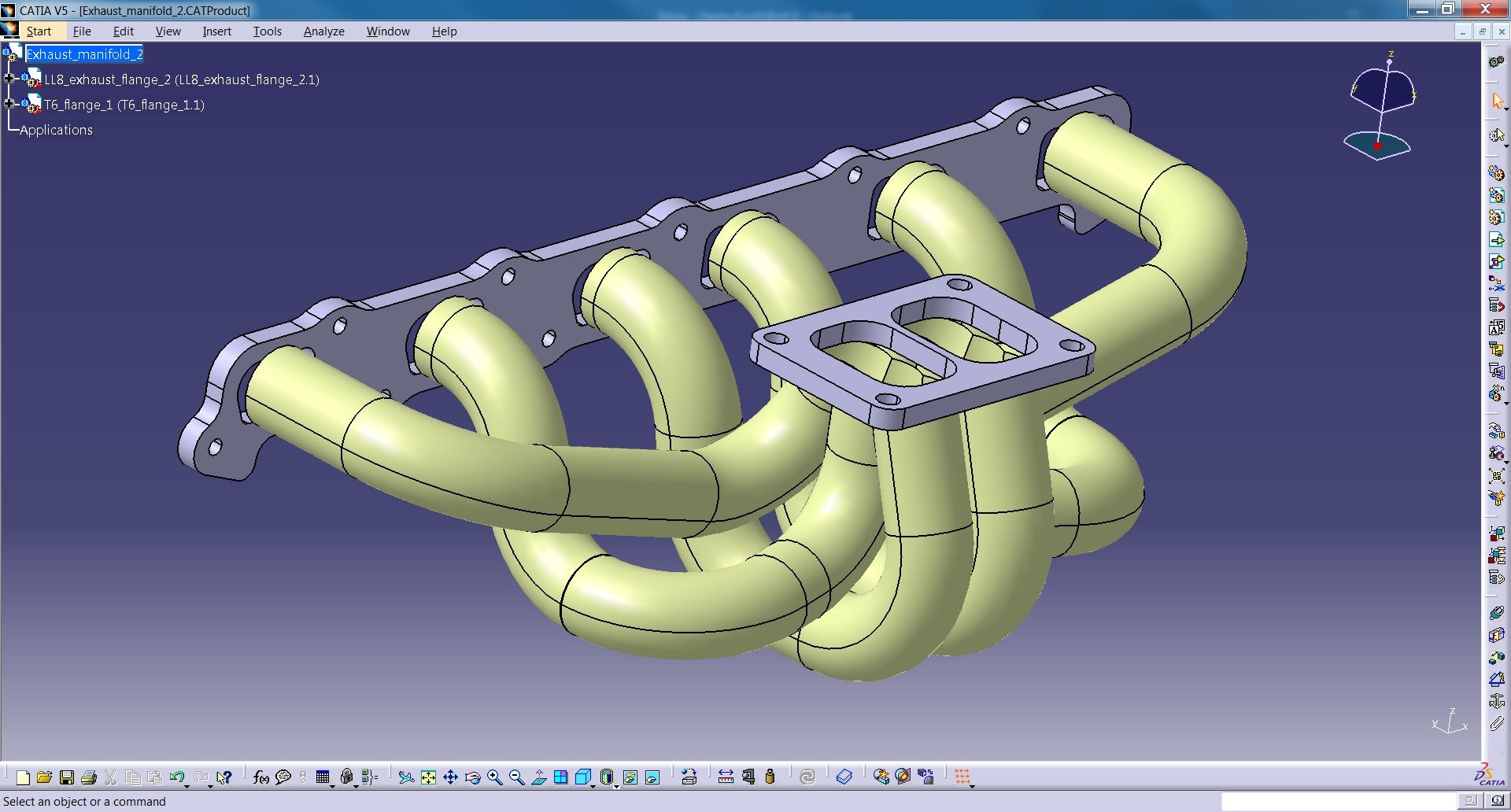Open the Undo history dropdown arrow
The height and width of the screenshot is (812, 1511).
tap(187, 786)
